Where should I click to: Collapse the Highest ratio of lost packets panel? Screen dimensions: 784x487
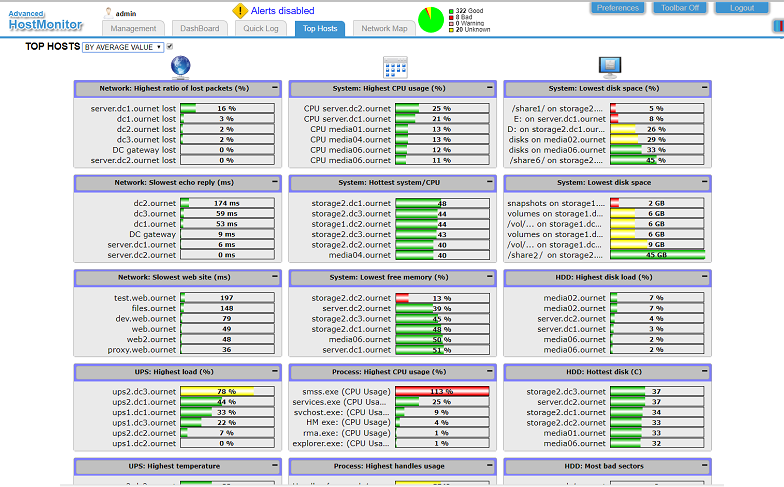coord(274,88)
